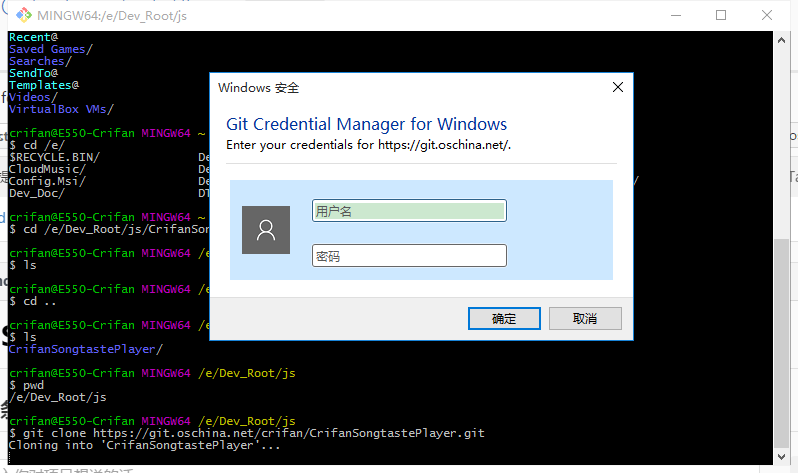Click the '$ pwd' command line in terminal
798x473 pixels.
coord(26,385)
